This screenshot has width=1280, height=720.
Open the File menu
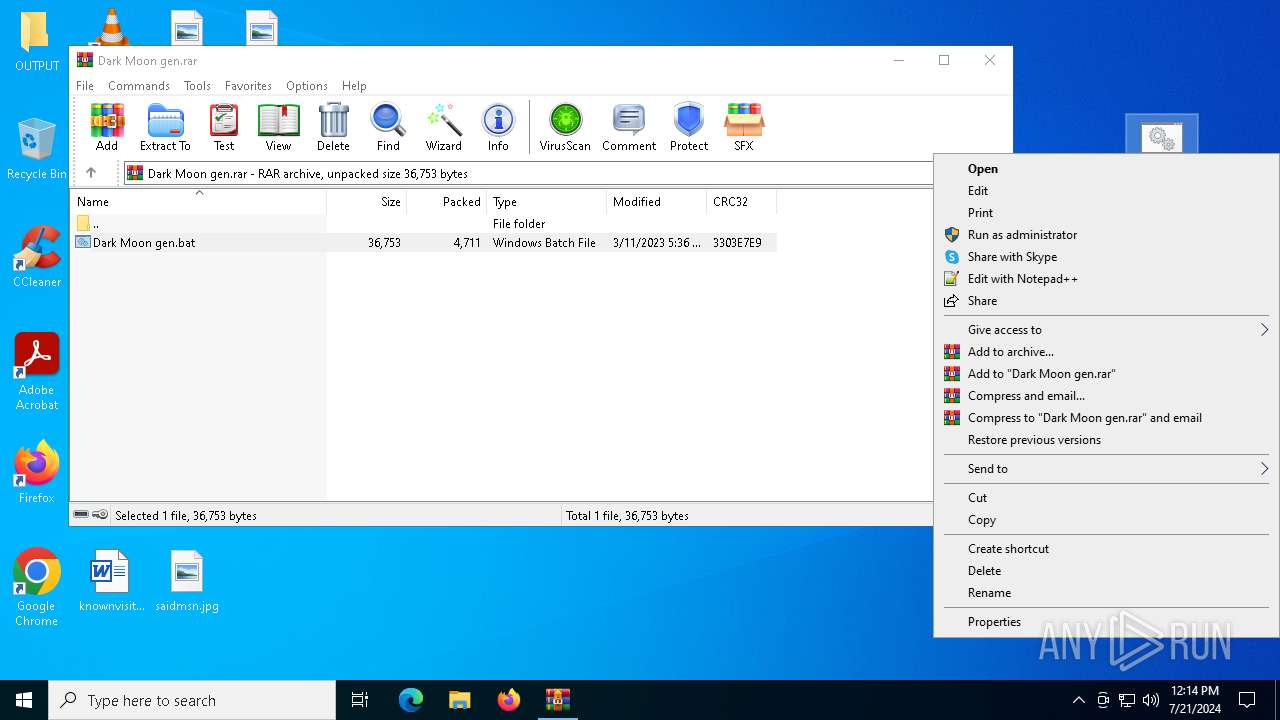(x=85, y=86)
